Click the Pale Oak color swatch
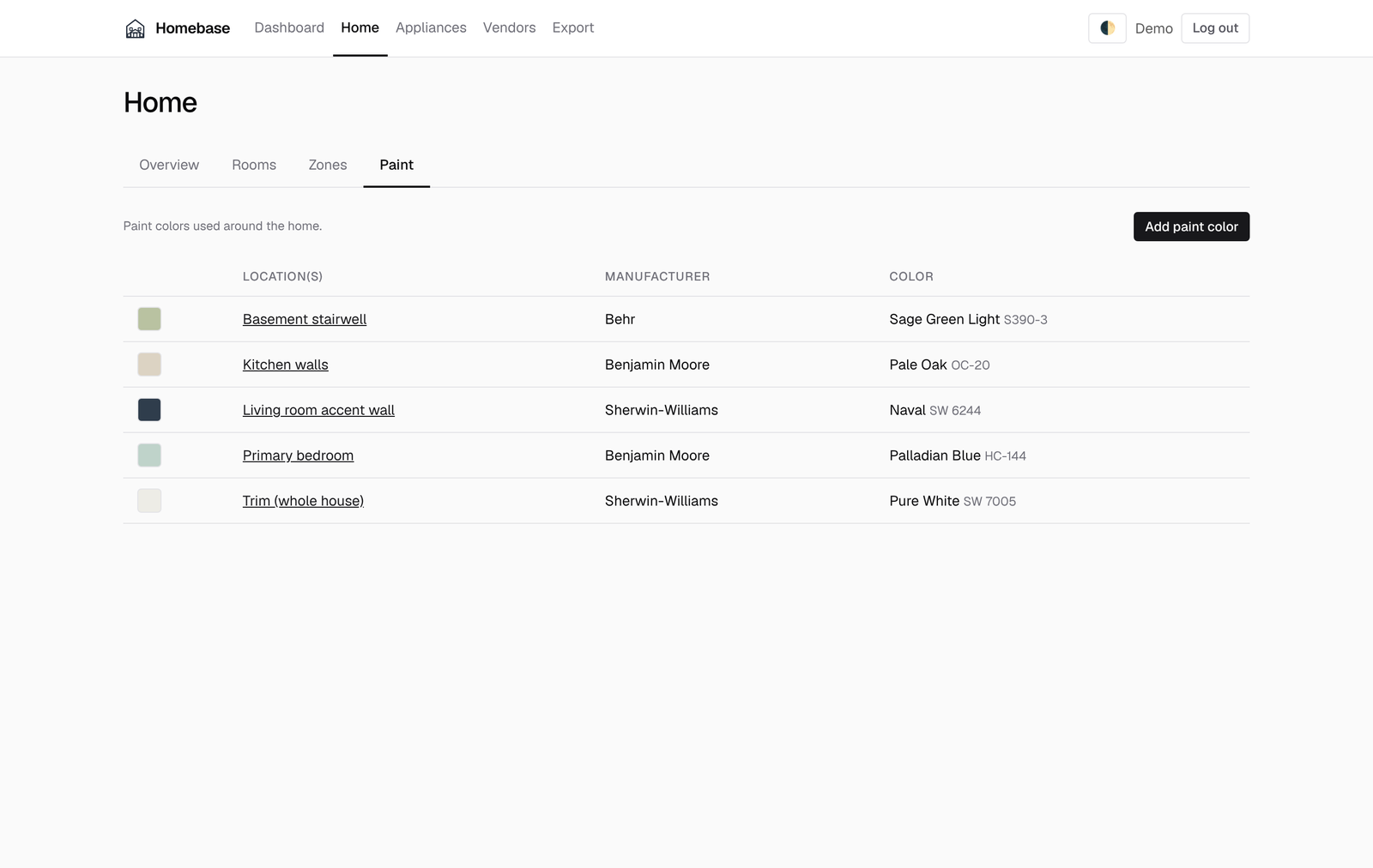The height and width of the screenshot is (868, 1373). (x=149, y=365)
